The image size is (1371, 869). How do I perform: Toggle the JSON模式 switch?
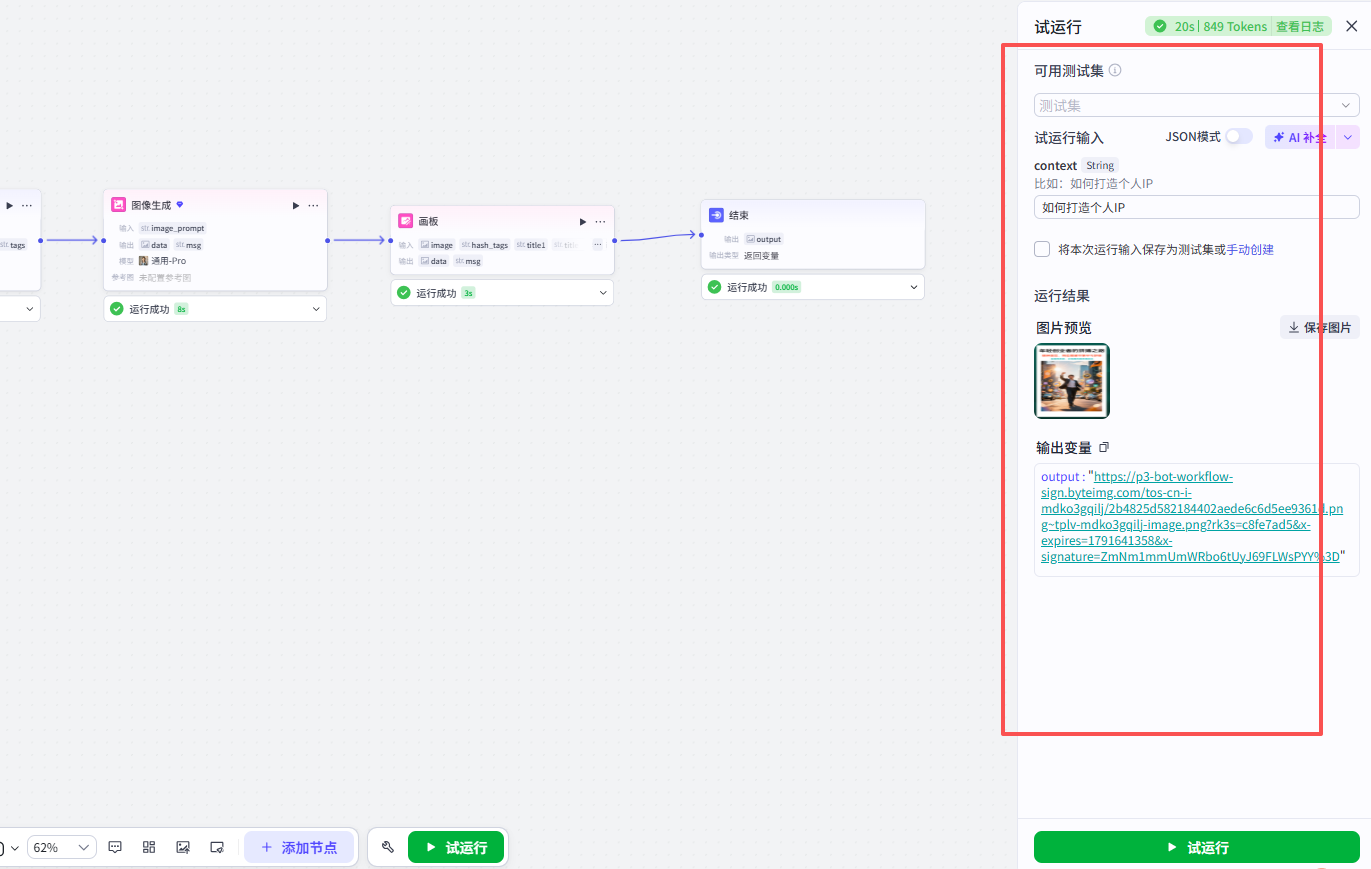coord(1239,136)
